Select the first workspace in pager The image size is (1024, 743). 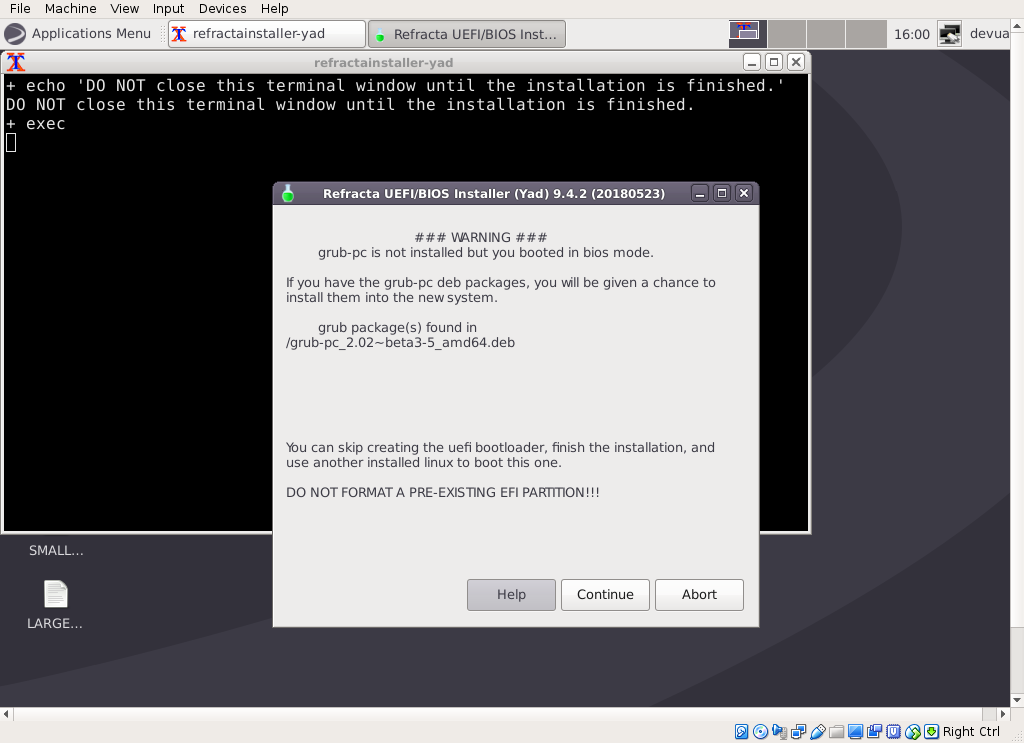pos(746,34)
